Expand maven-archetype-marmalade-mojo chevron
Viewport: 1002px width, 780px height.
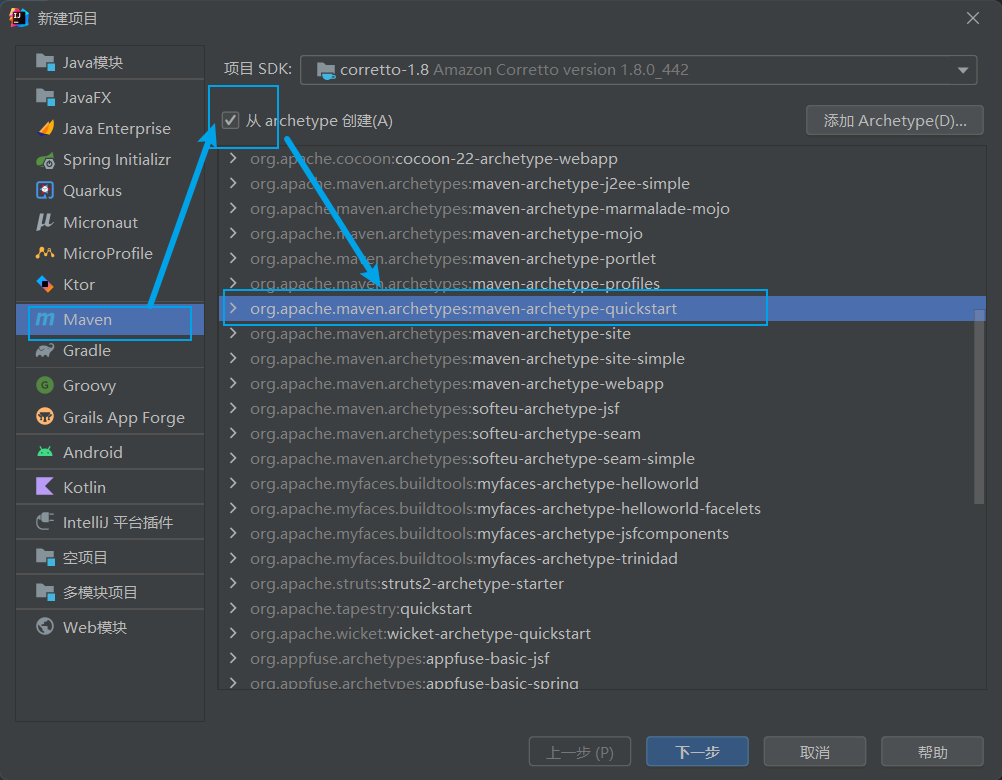coord(233,208)
